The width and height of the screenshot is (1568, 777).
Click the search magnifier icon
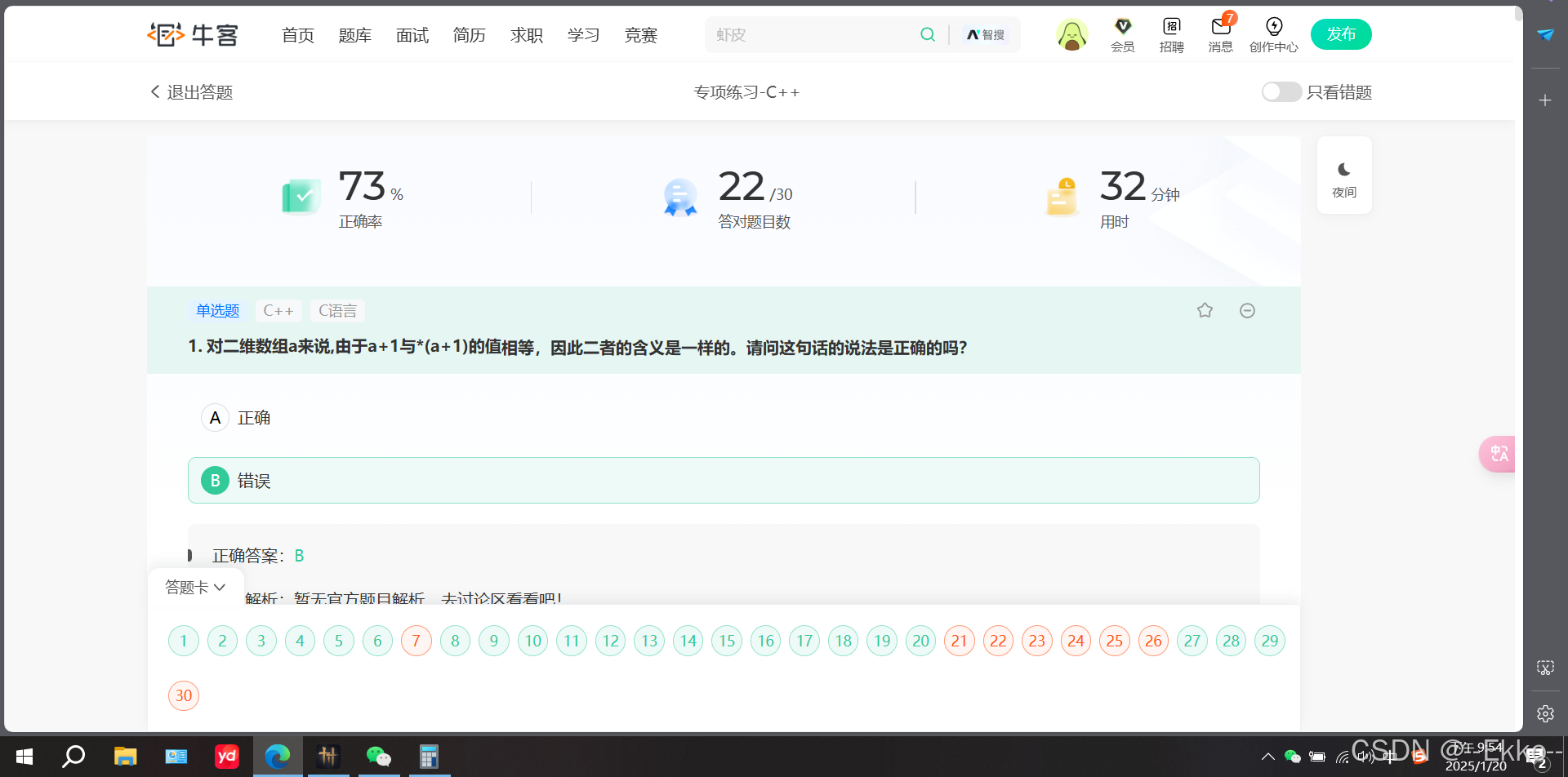click(928, 34)
